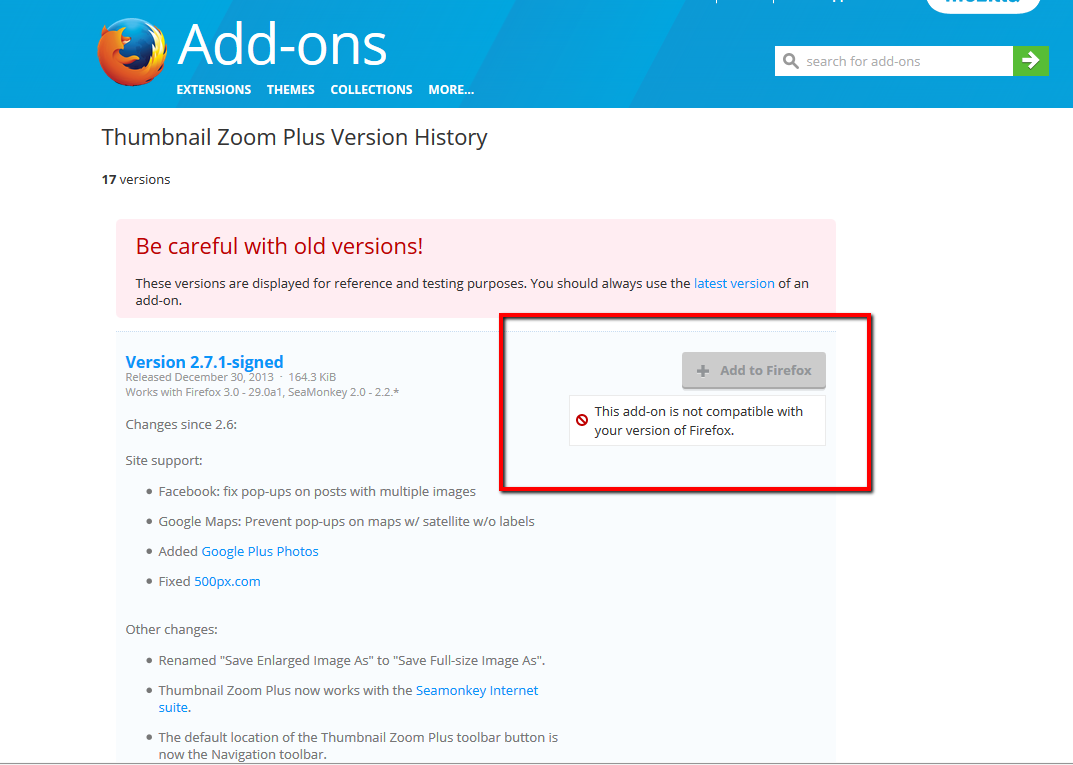Click the magnifying glass search icon
Image resolution: width=1073 pixels, height=765 pixels.
[x=791, y=61]
